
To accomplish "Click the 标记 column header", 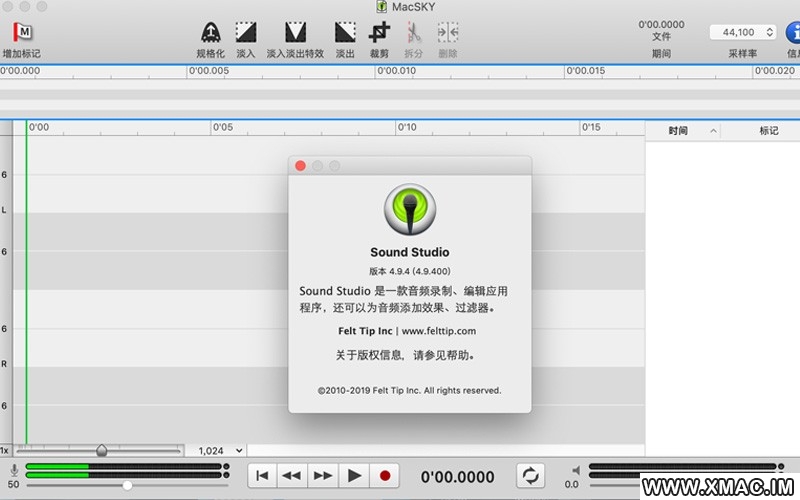I will (768, 131).
